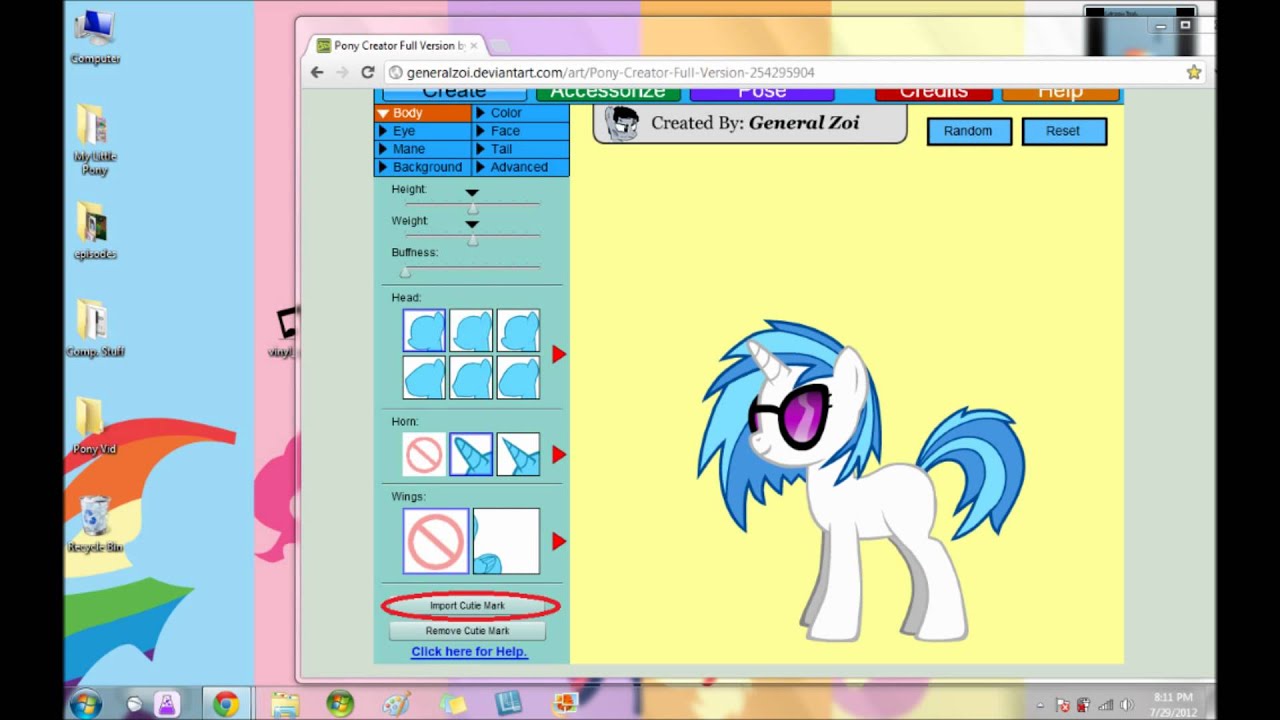Open Paint from the taskbar
The width and height of the screenshot is (1280, 720).
pos(397,704)
